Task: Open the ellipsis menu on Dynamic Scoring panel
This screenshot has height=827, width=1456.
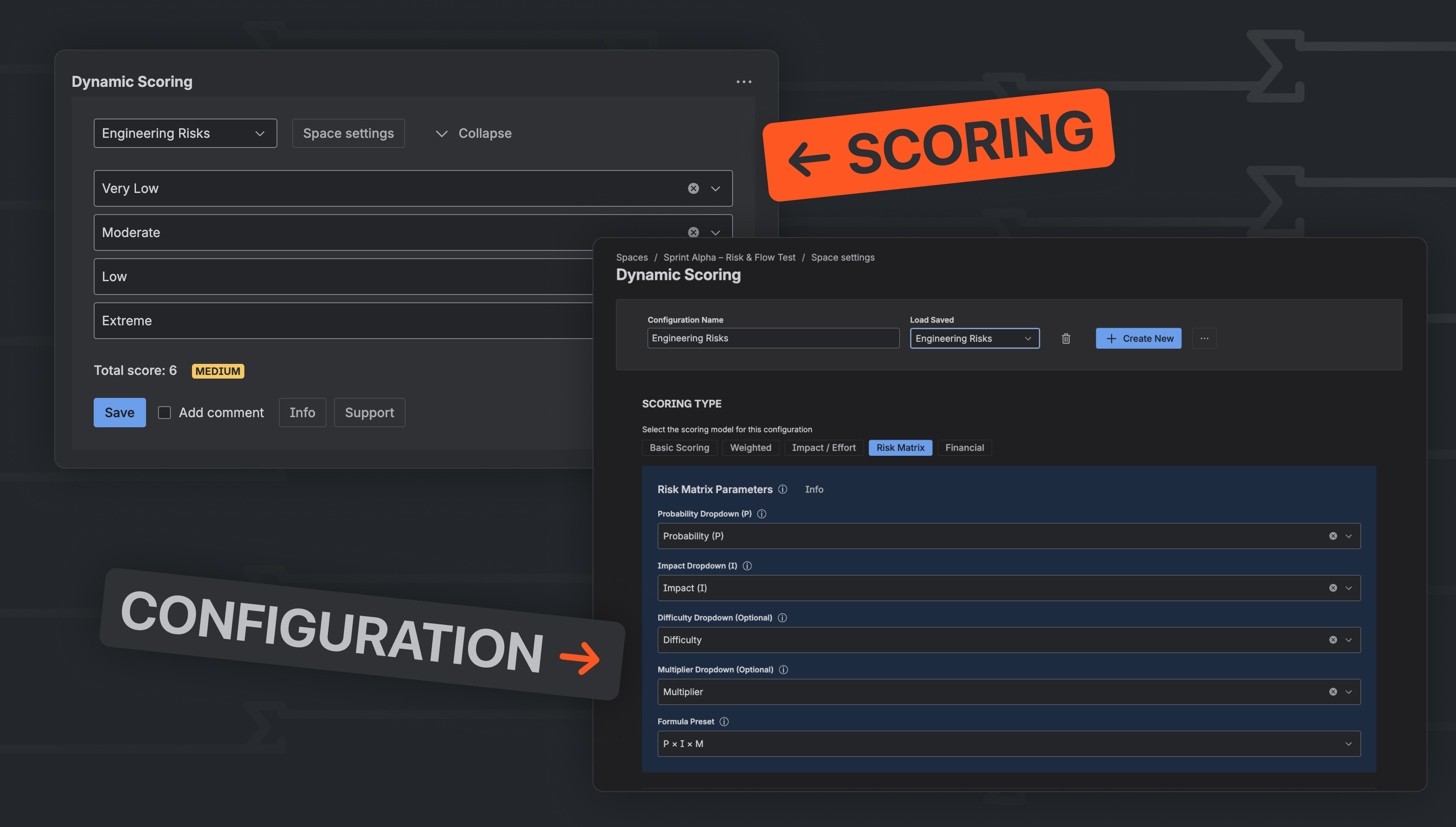Action: click(744, 81)
